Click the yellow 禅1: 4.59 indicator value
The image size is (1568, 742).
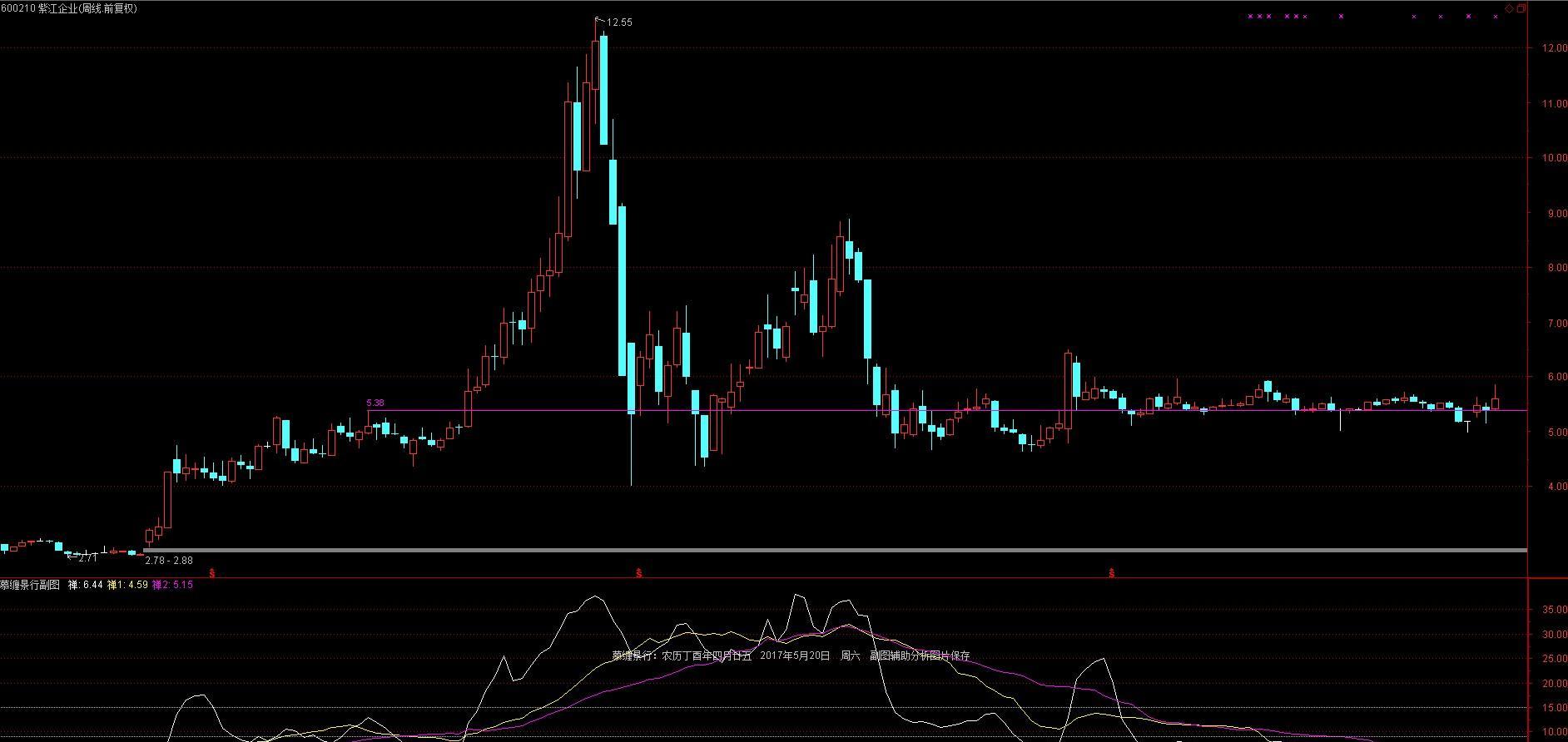[x=127, y=585]
